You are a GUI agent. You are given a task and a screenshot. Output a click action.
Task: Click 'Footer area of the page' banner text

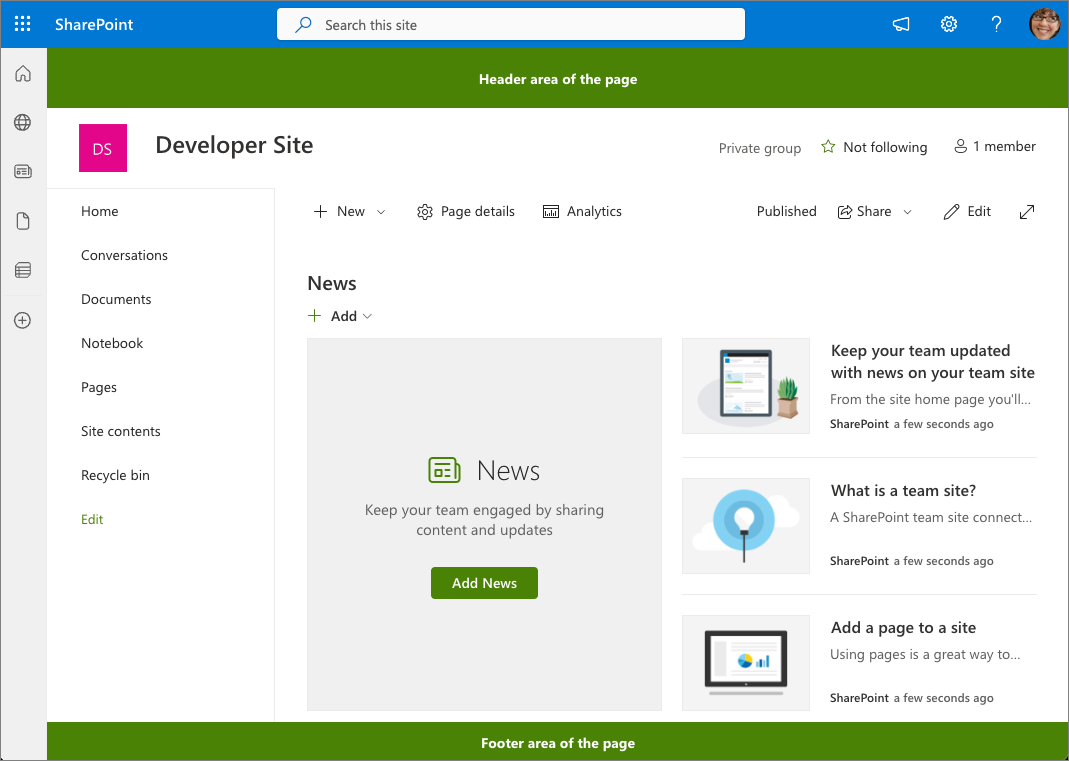click(558, 743)
